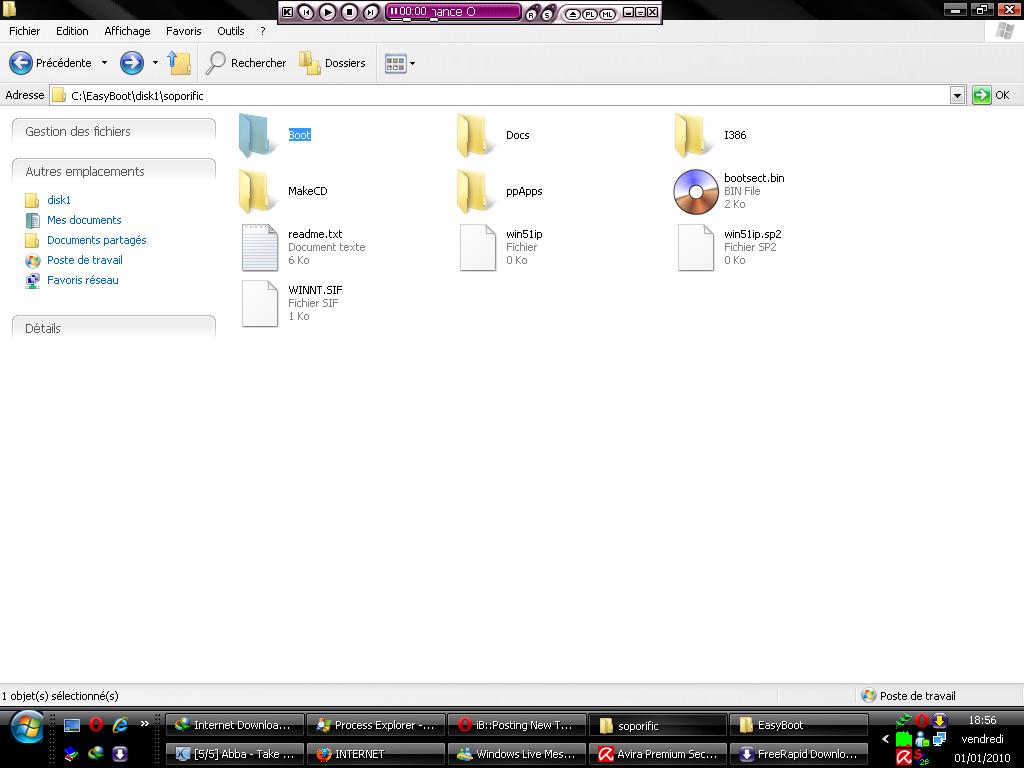Expand hidden quick launch icons chevron
This screenshot has height=768, width=1024.
point(144,723)
